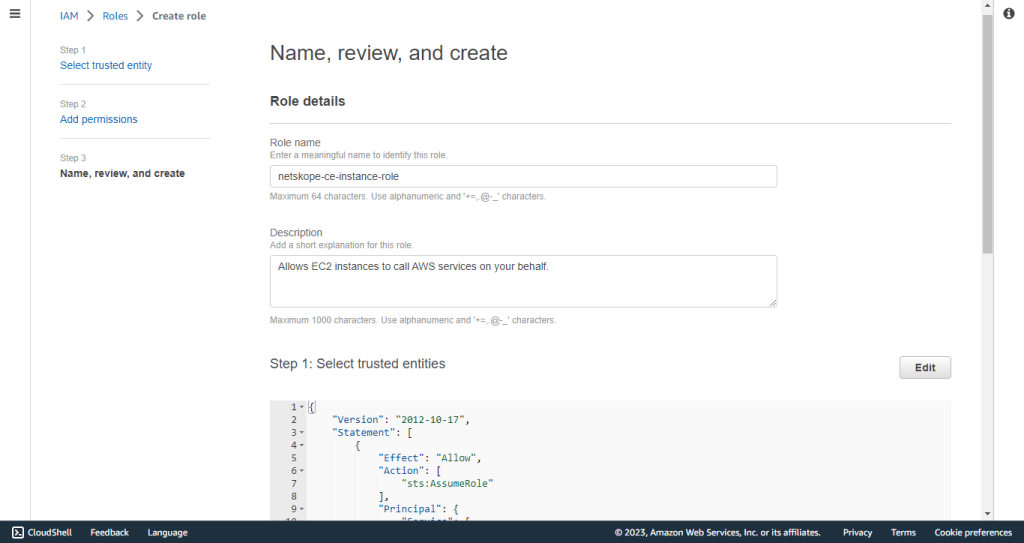Open Select trusted entity step
Image resolution: width=1024 pixels, height=543 pixels.
point(106,65)
